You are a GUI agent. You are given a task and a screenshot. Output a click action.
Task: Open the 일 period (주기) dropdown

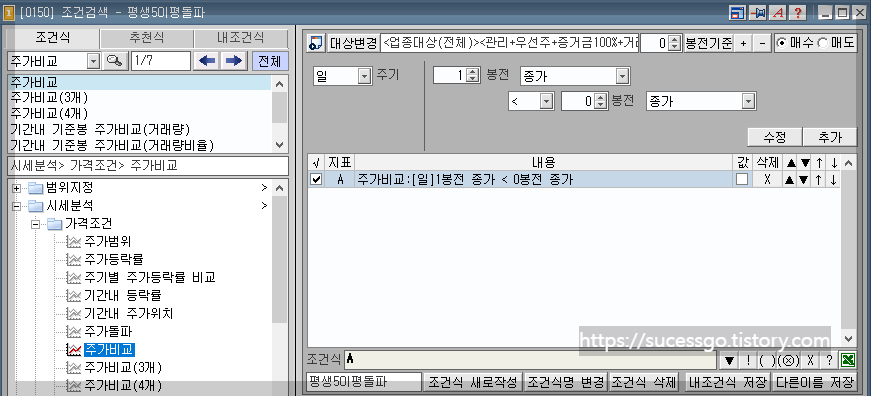tap(364, 76)
